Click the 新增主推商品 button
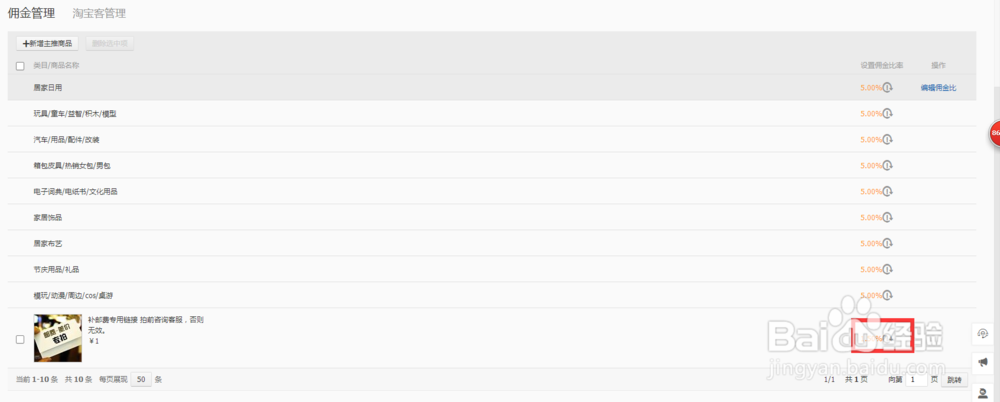This screenshot has width=1000, height=402. point(47,44)
